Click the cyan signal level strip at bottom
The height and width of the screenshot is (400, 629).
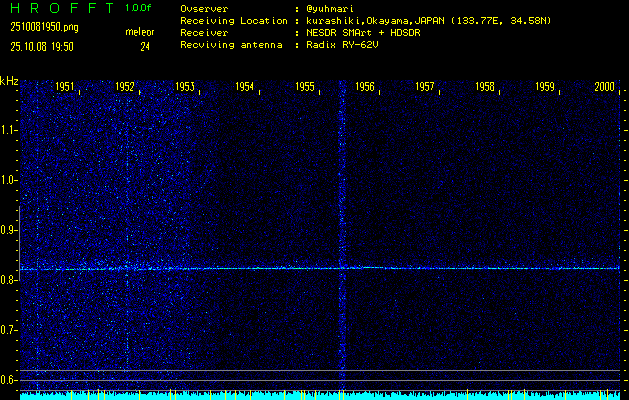coord(320,396)
